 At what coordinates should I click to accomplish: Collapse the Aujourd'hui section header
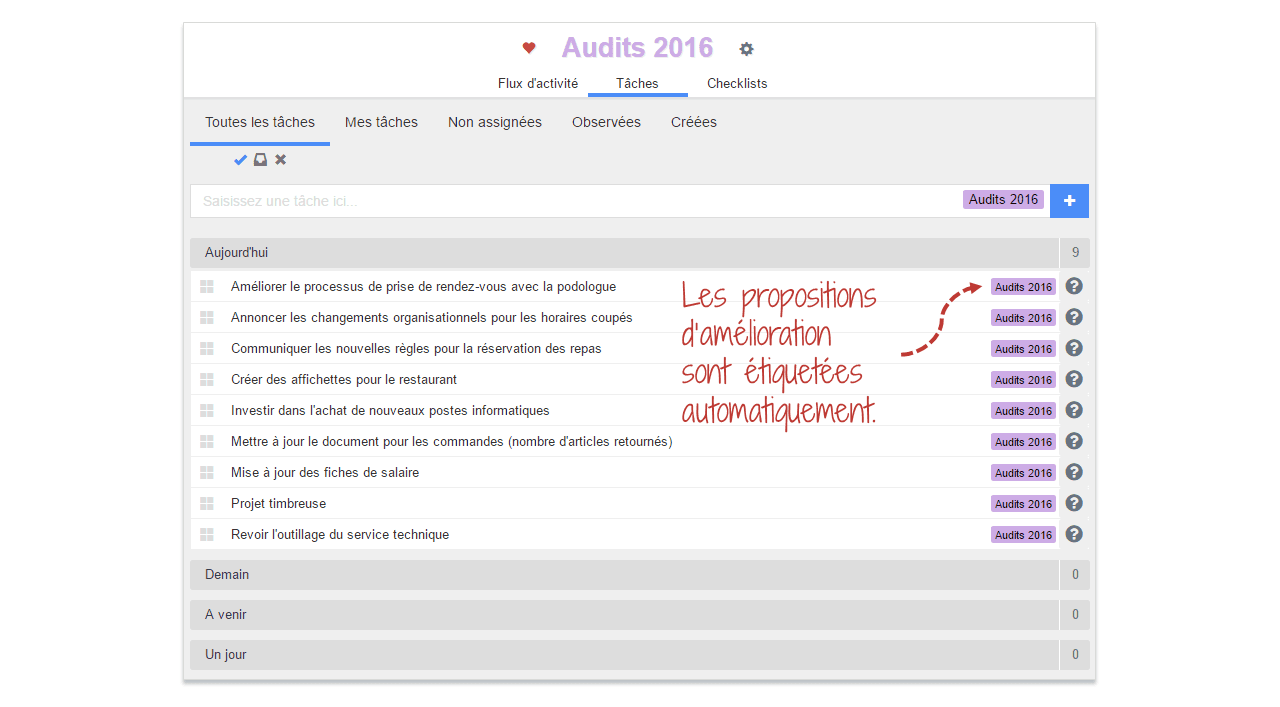624,253
